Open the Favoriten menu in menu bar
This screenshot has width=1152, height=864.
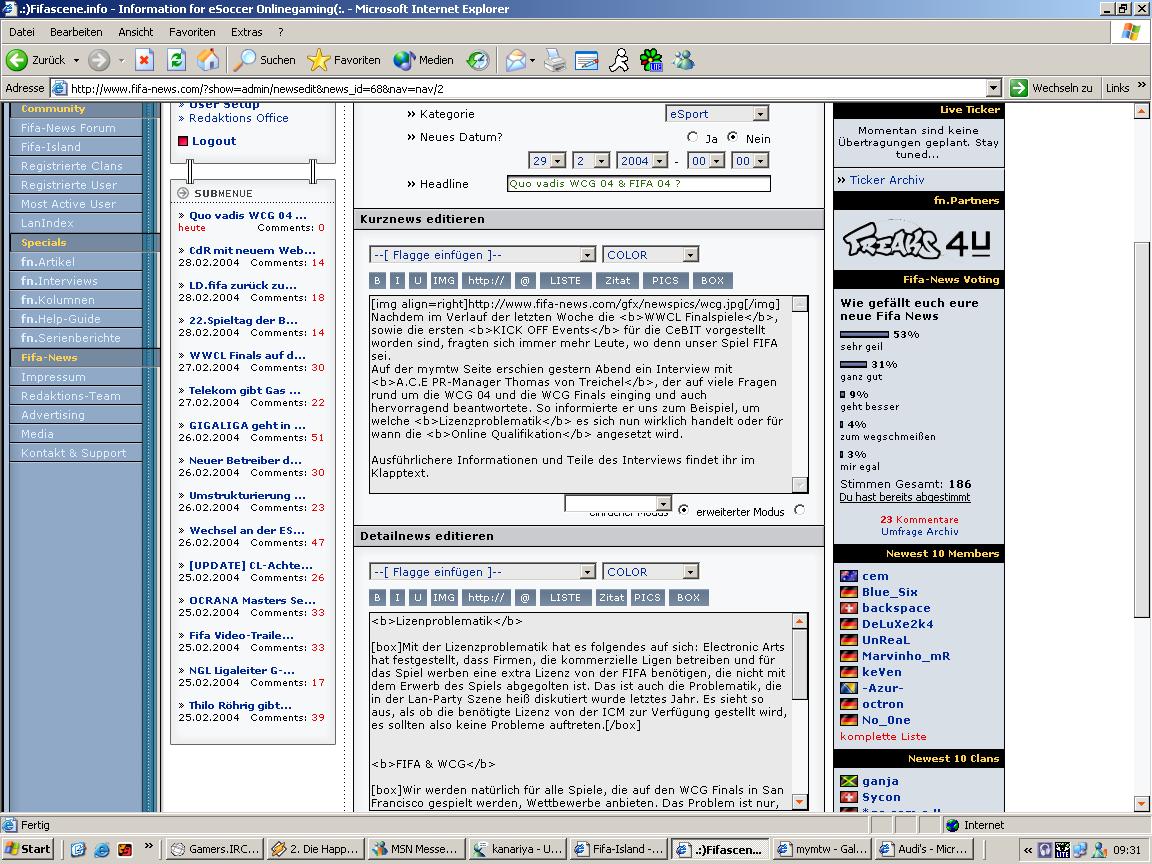click(x=192, y=32)
